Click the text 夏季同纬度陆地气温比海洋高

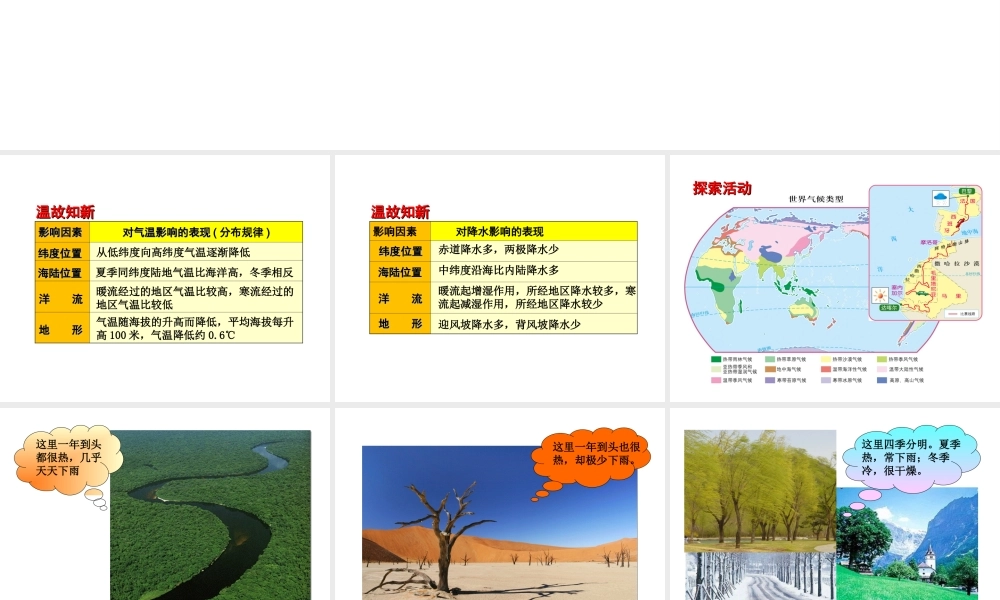[x=169, y=272]
